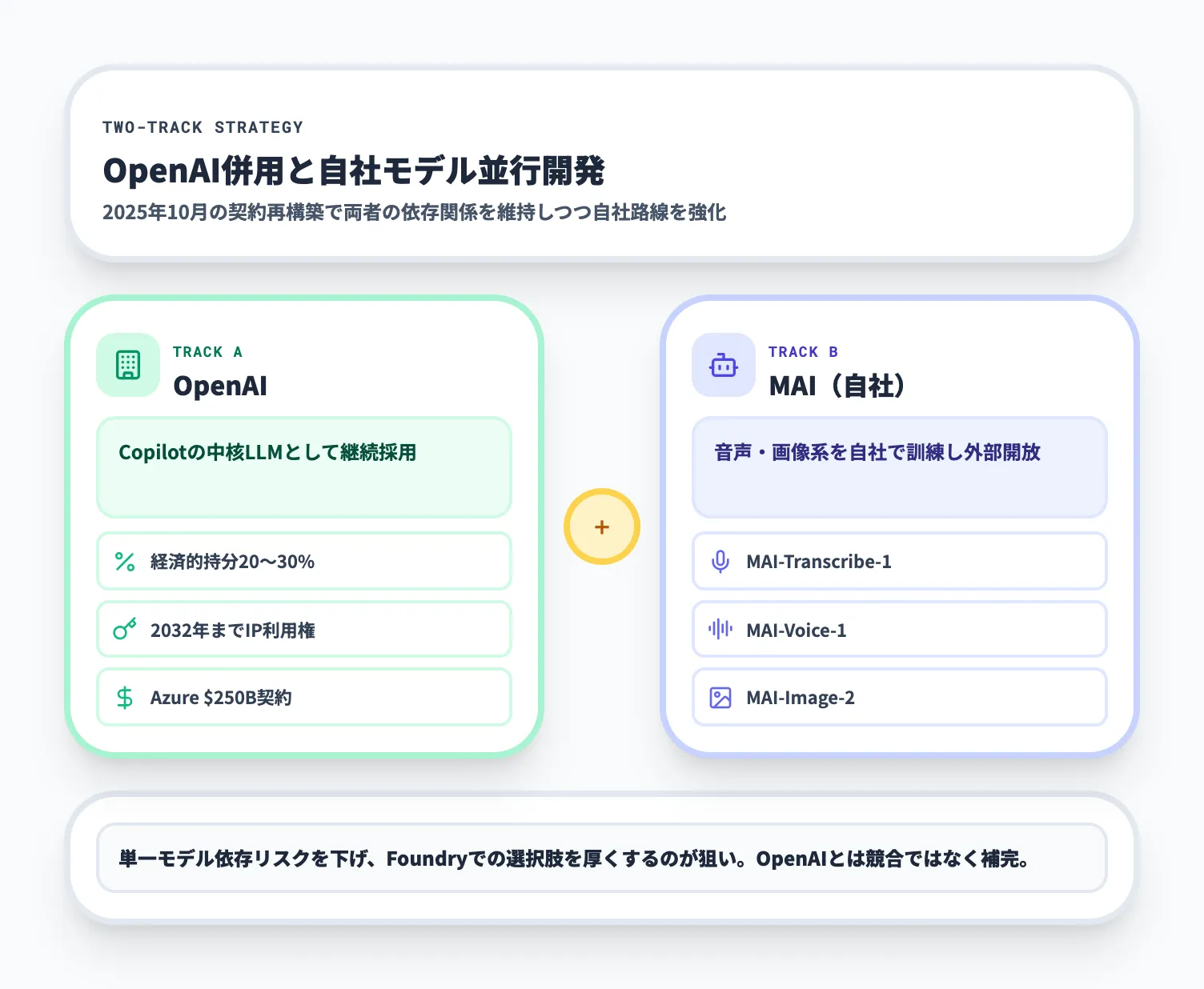Click the robot icon for Track B
1204x989 pixels.
(723, 366)
